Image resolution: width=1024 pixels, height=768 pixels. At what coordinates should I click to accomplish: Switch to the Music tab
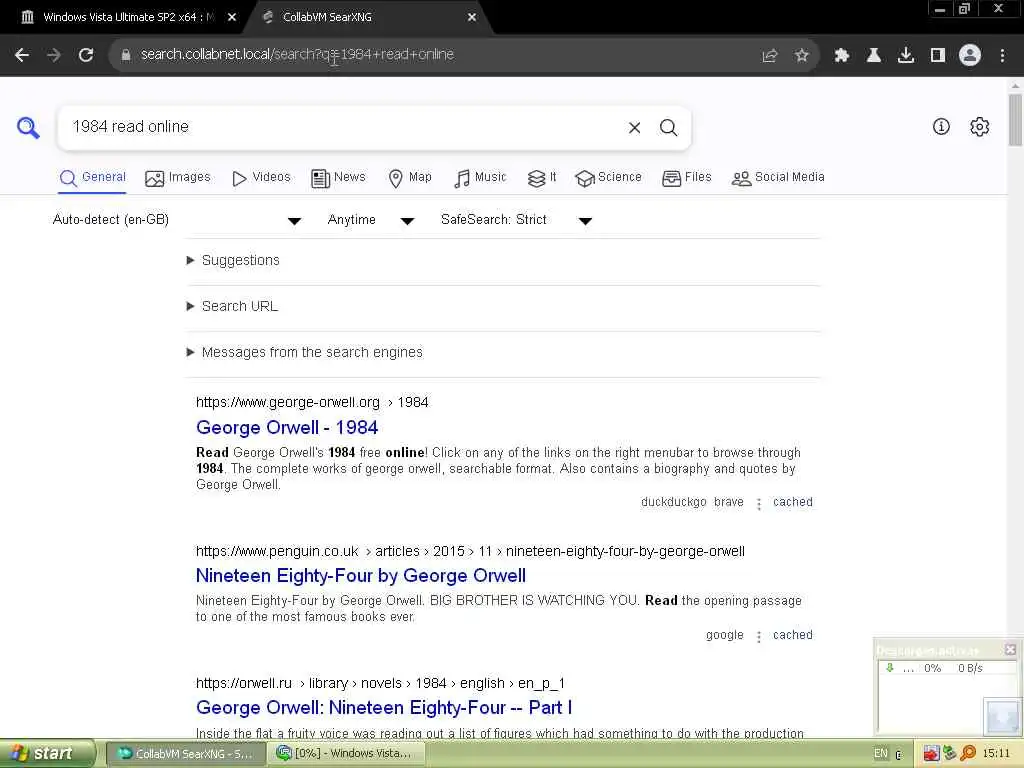tap(480, 178)
